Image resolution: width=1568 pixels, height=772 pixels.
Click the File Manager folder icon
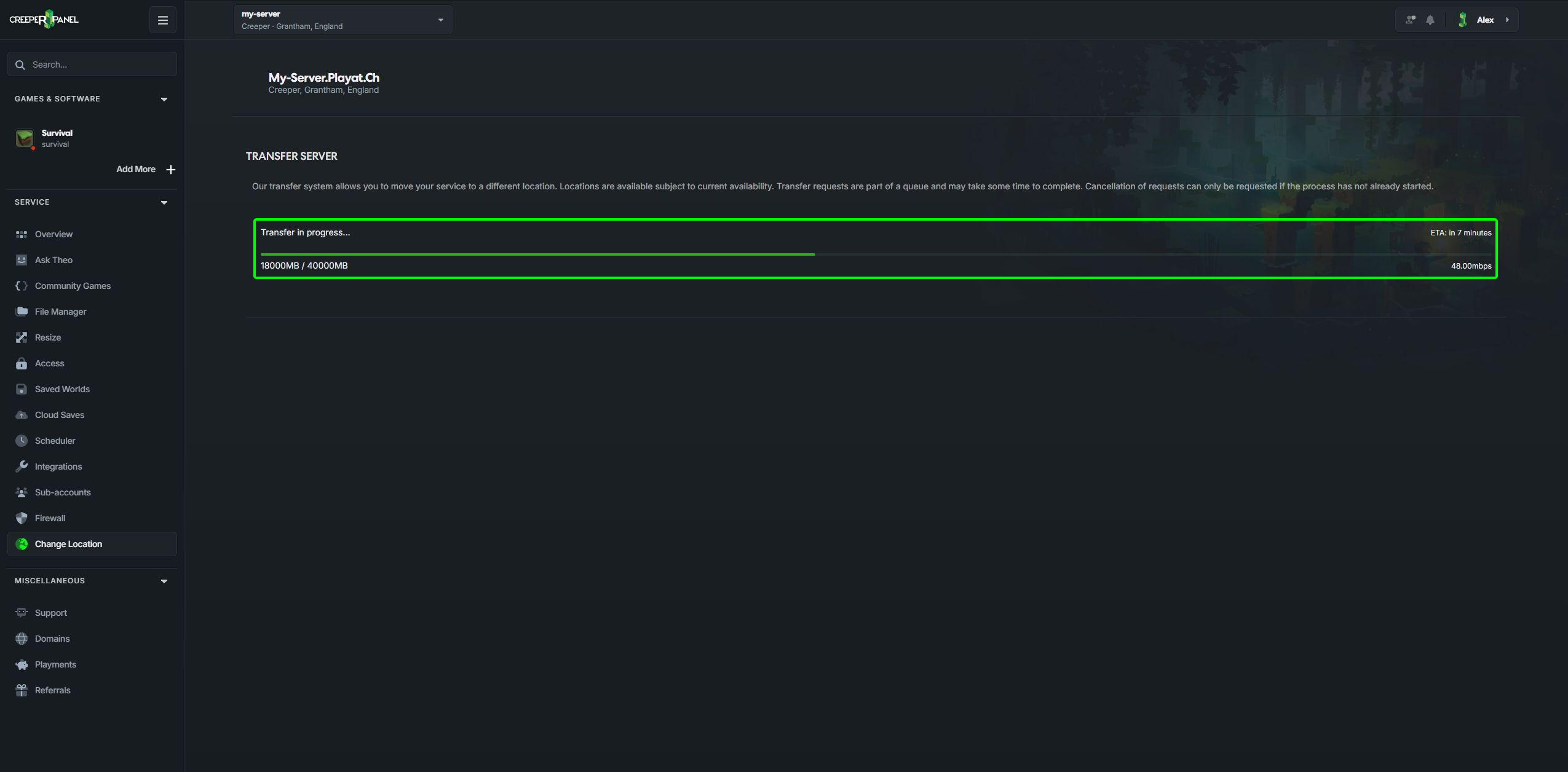(22, 312)
